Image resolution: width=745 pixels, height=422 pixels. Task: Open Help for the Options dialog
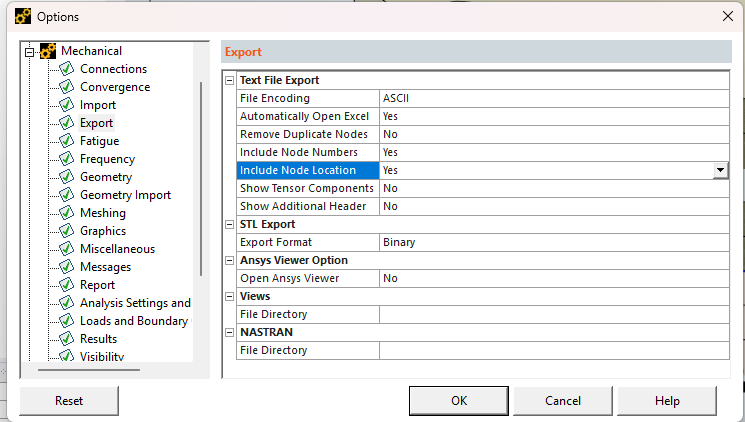[x=667, y=401]
